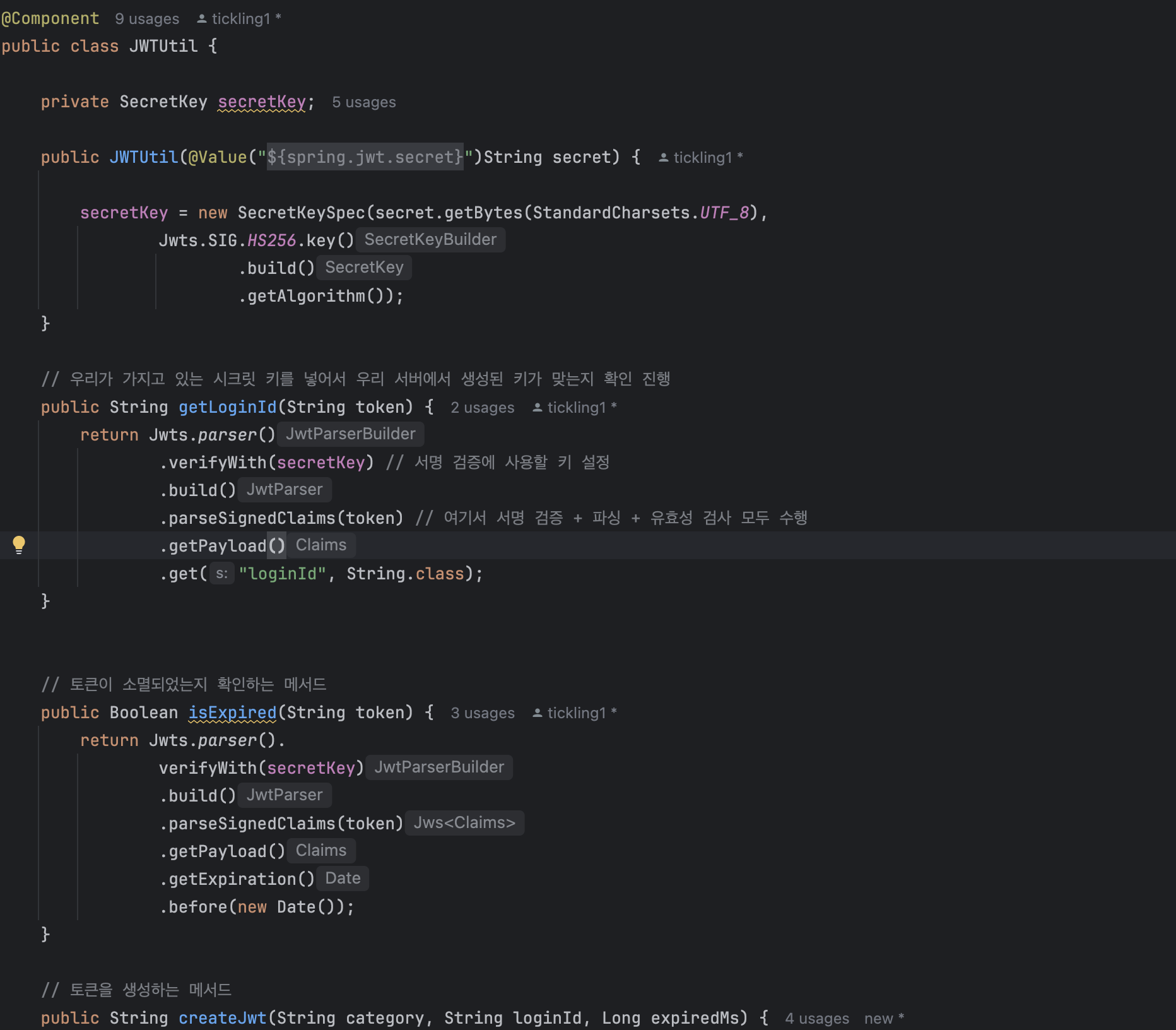Click underlined 'isExpired' method name
1176x1030 pixels.
click(232, 713)
